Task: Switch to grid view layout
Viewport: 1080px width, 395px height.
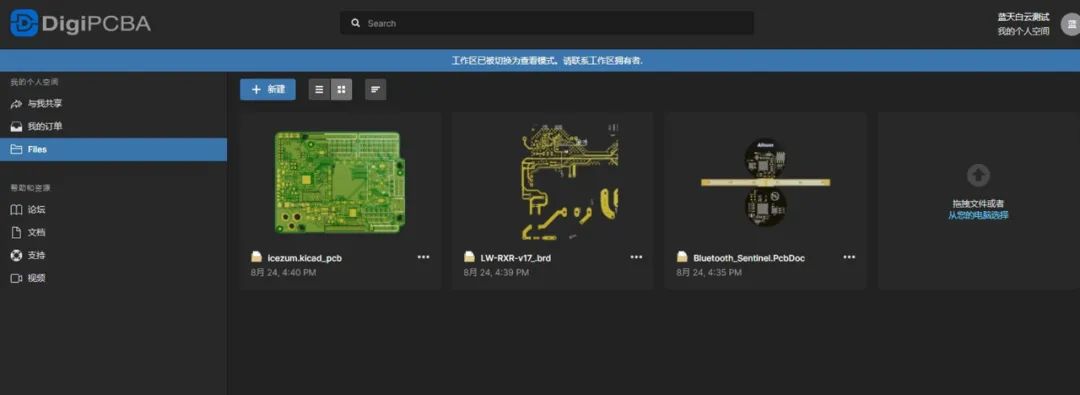Action: coord(341,90)
